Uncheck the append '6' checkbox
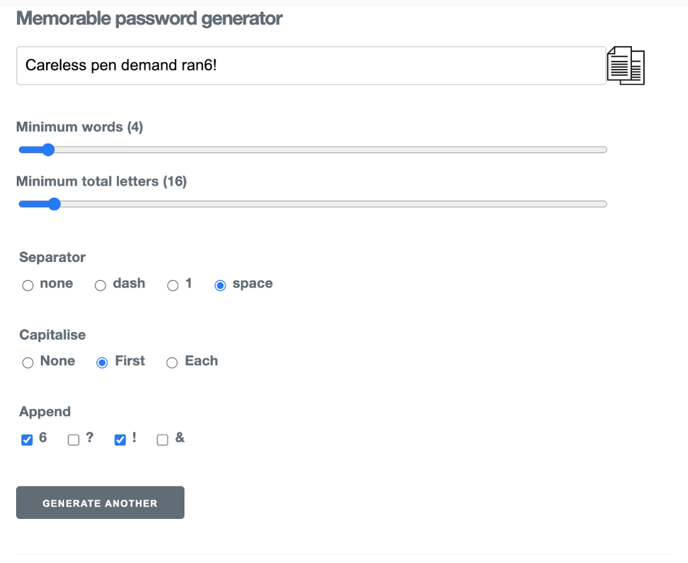 click(27, 440)
